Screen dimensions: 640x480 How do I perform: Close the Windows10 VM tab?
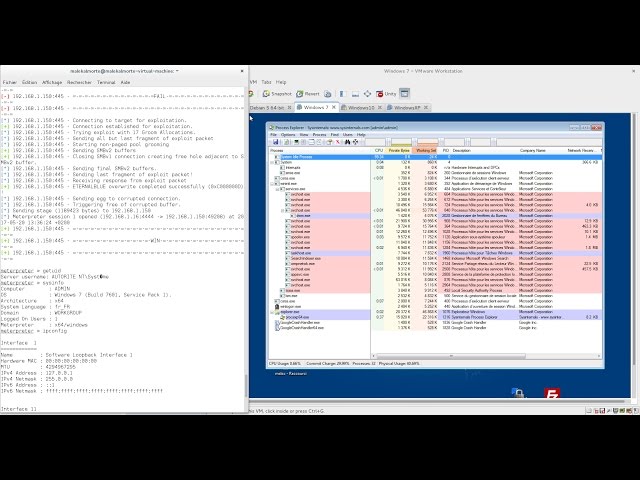coord(380,108)
